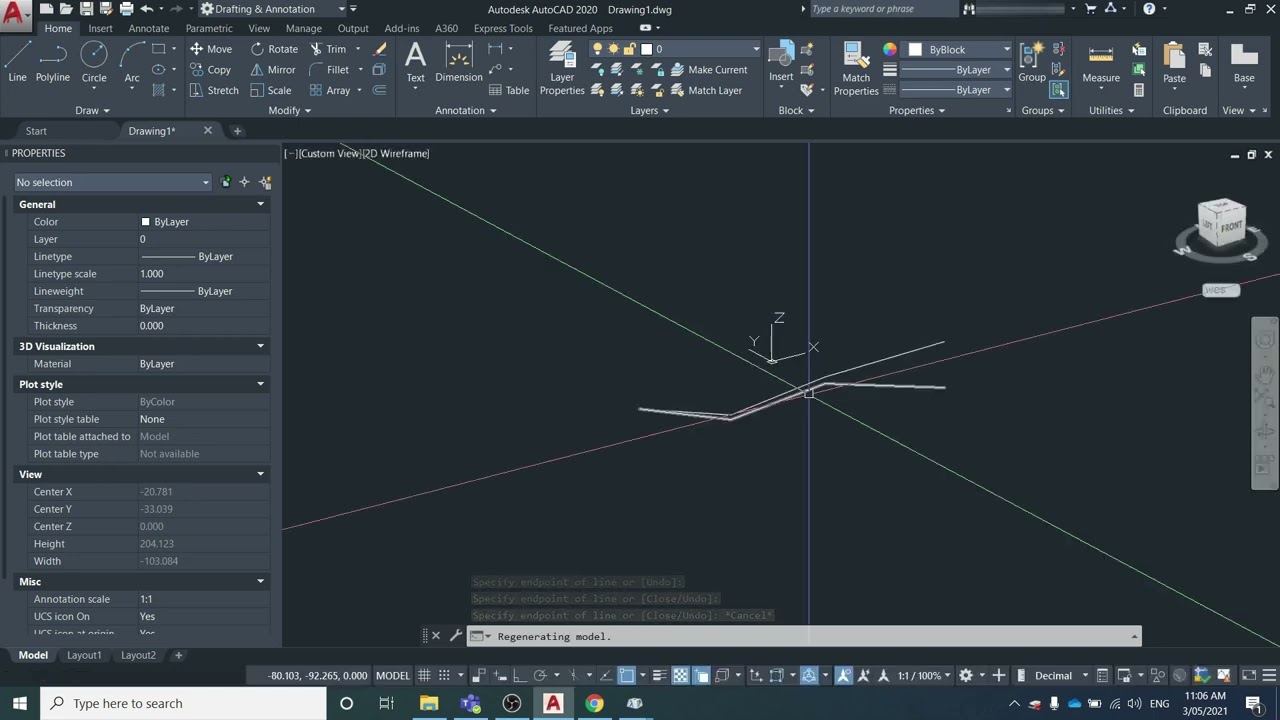Screen dimensions: 1280x720
Task: Collapse the General section in Properties palette
Action: coord(260,204)
